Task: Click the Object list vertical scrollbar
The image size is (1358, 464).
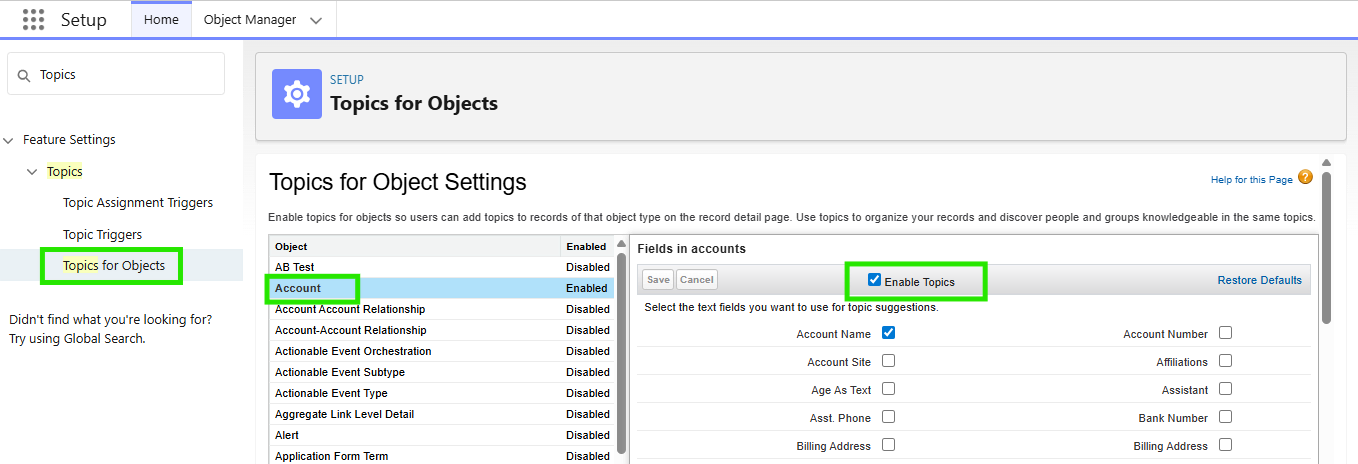Action: click(x=621, y=350)
